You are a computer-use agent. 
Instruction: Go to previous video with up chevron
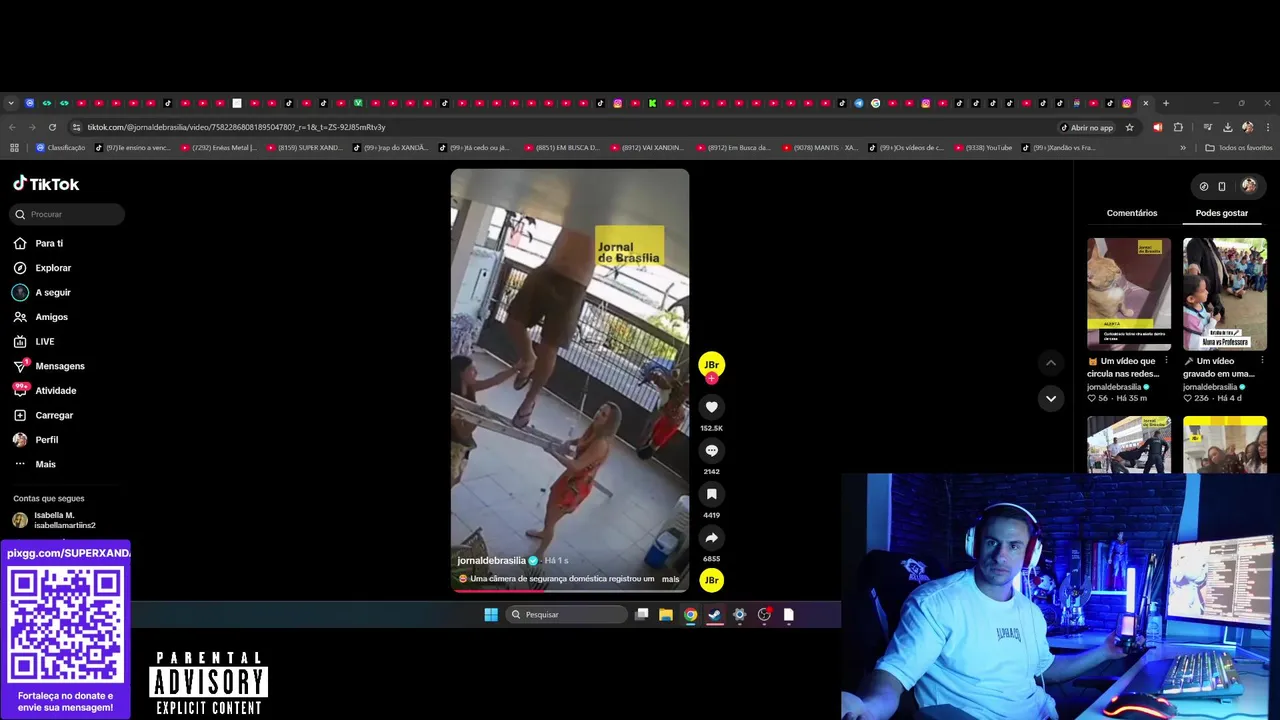pyautogui.click(x=1050, y=362)
